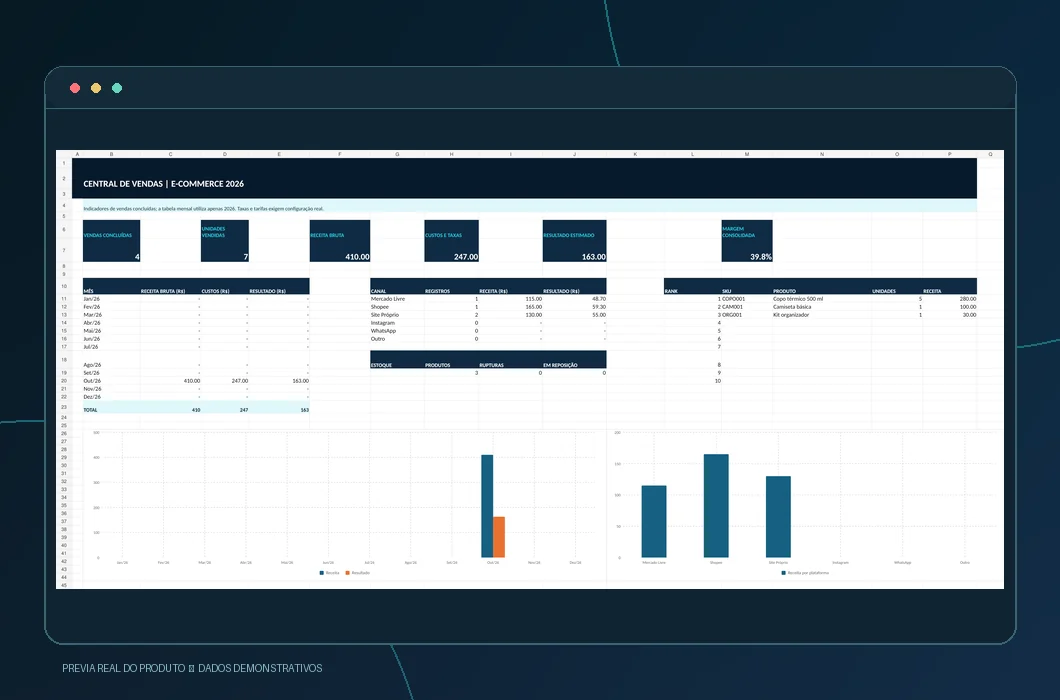
Task: Select the Instagram channel cell
Action: click(x=383, y=323)
